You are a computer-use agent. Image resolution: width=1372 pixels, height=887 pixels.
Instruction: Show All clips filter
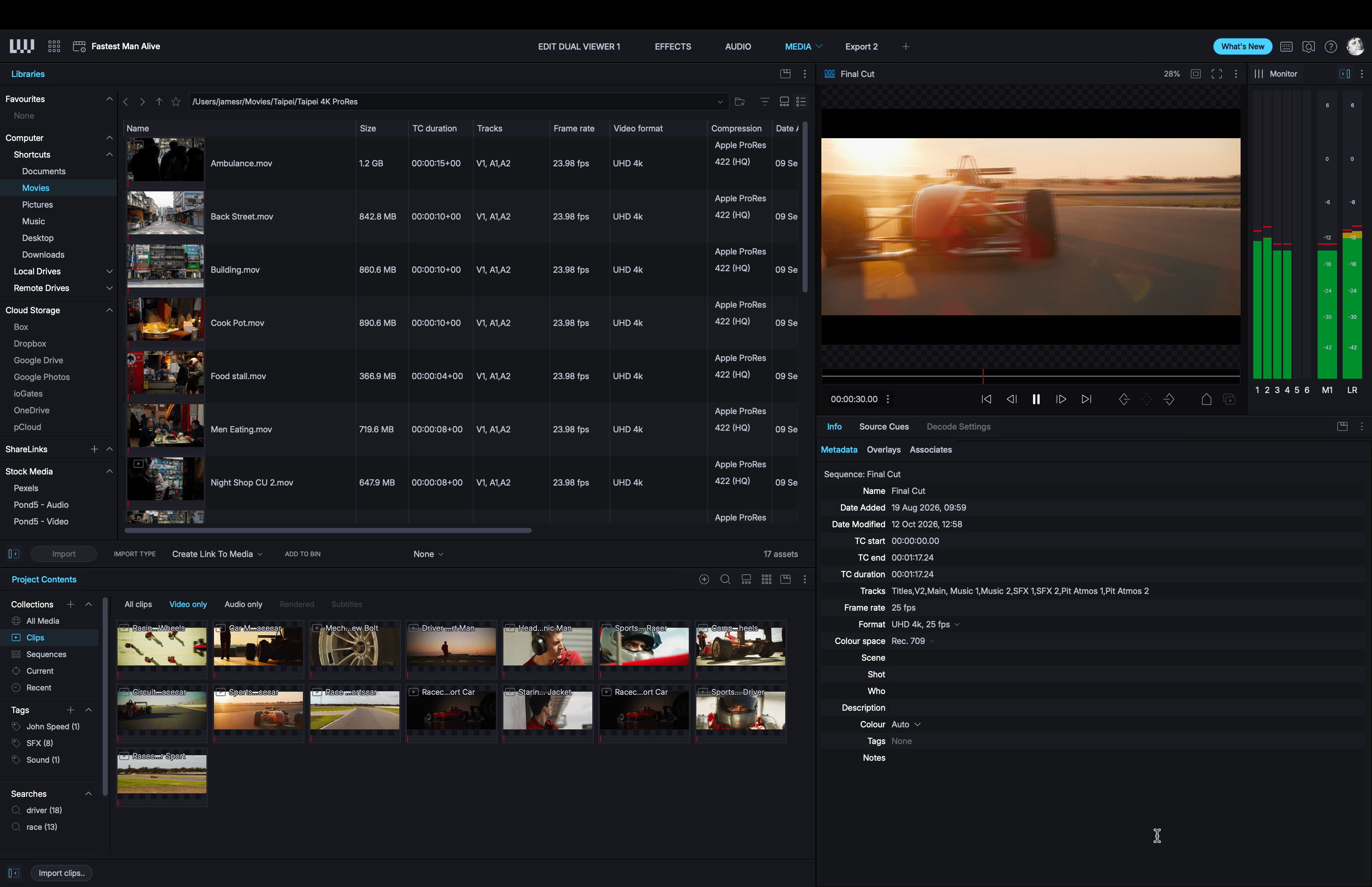(138, 604)
